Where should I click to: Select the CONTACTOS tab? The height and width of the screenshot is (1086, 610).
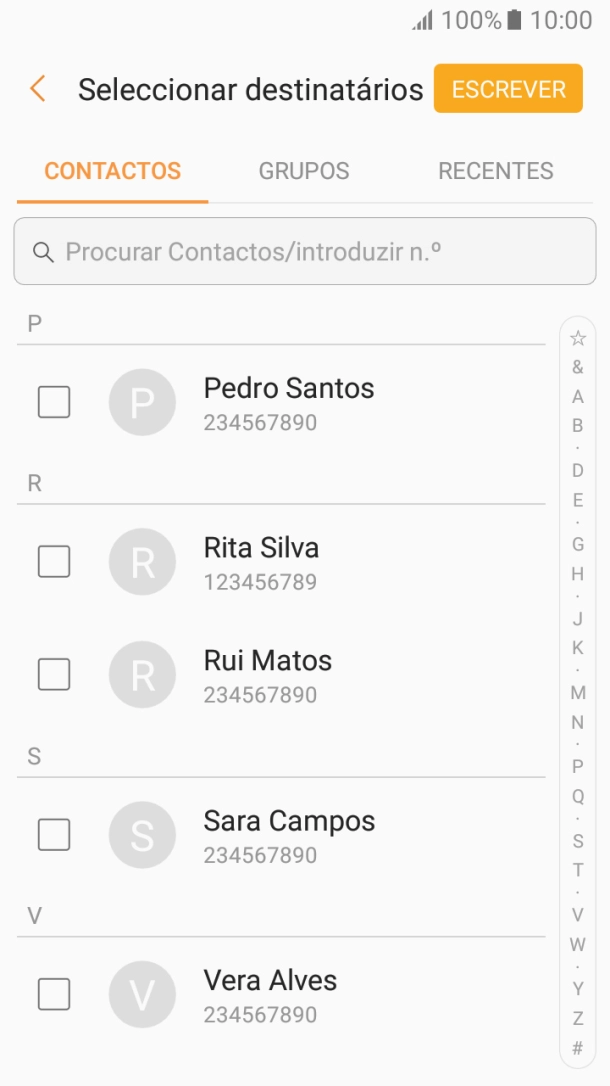[110, 171]
